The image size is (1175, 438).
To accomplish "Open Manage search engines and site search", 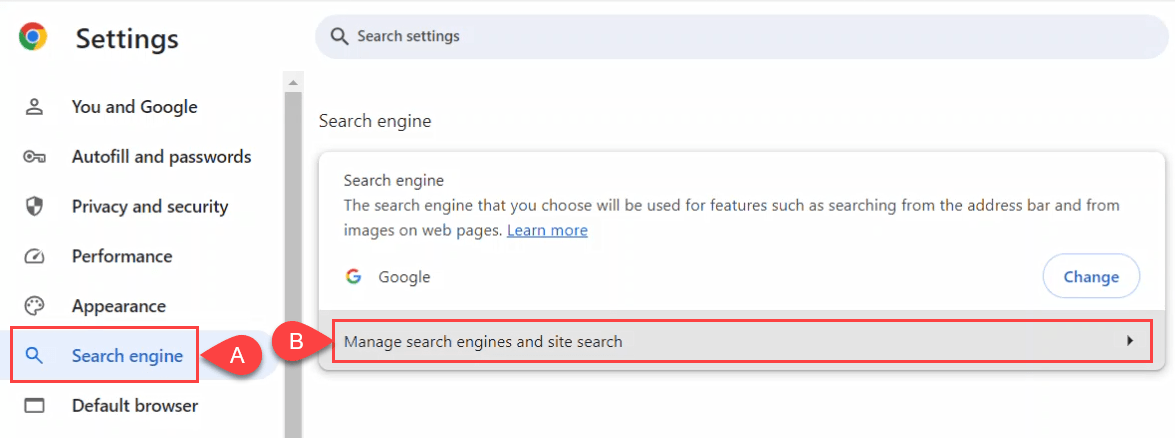I will (x=483, y=342).
